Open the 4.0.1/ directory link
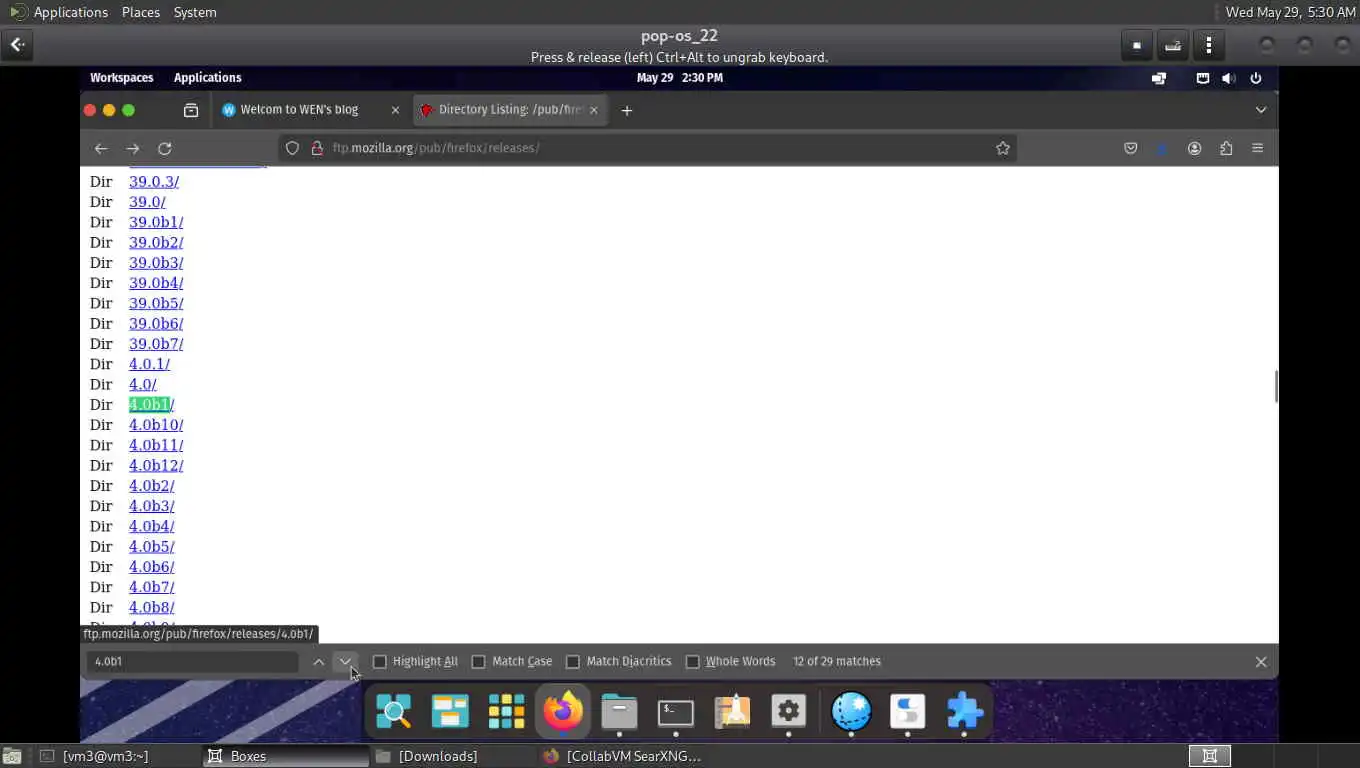Viewport: 1360px width, 768px height. [150, 364]
